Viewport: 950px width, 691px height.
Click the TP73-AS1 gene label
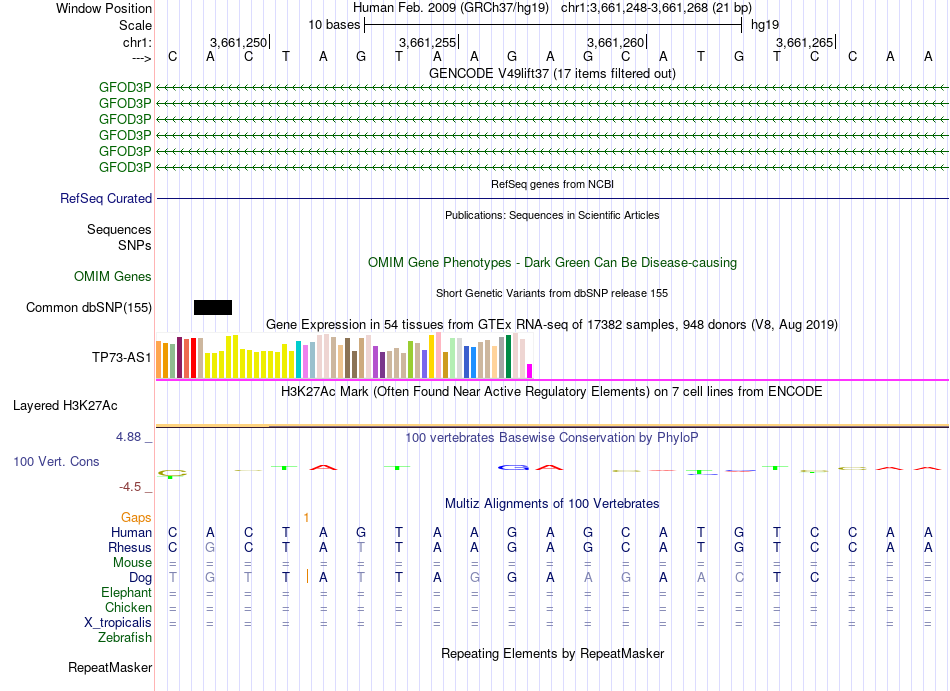tap(121, 357)
